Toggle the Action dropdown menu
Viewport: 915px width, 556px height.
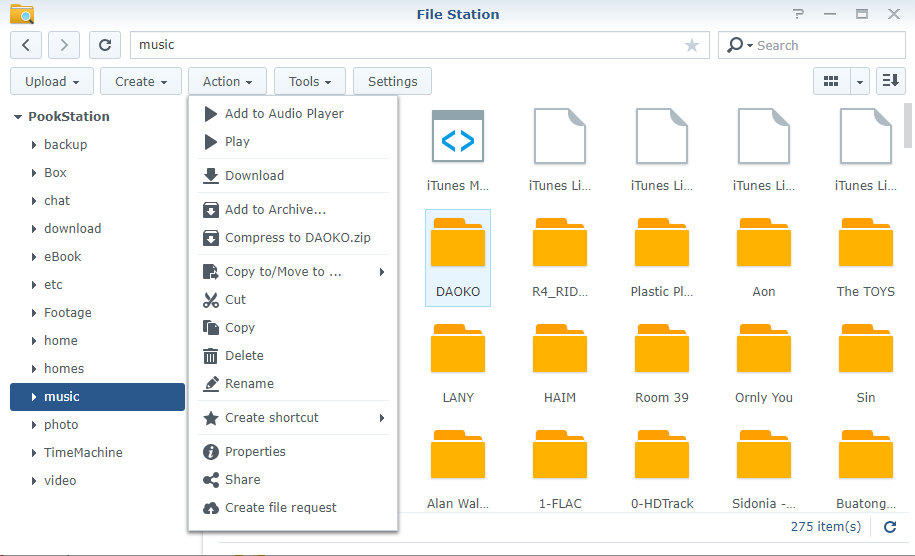(x=227, y=81)
